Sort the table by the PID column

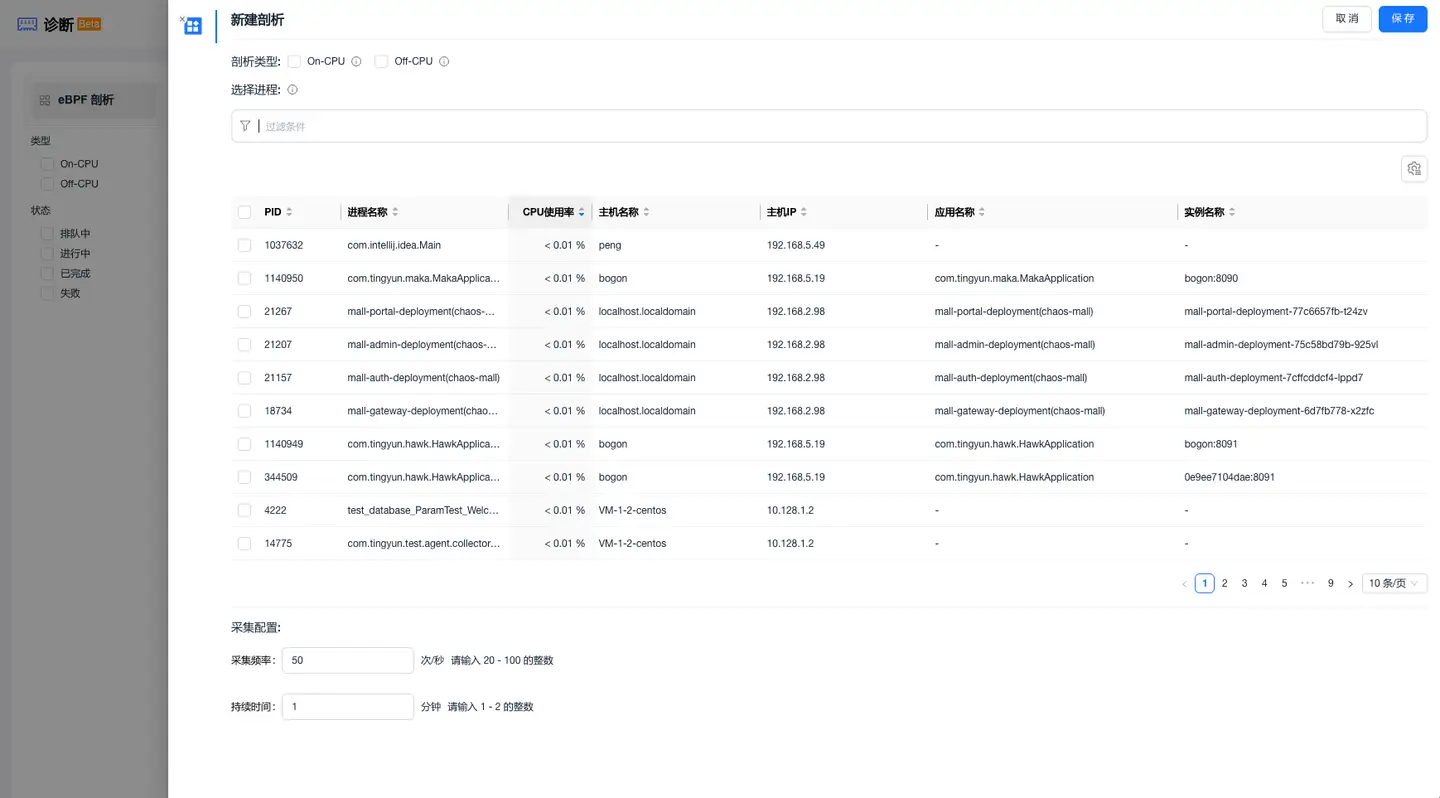pyautogui.click(x=289, y=212)
